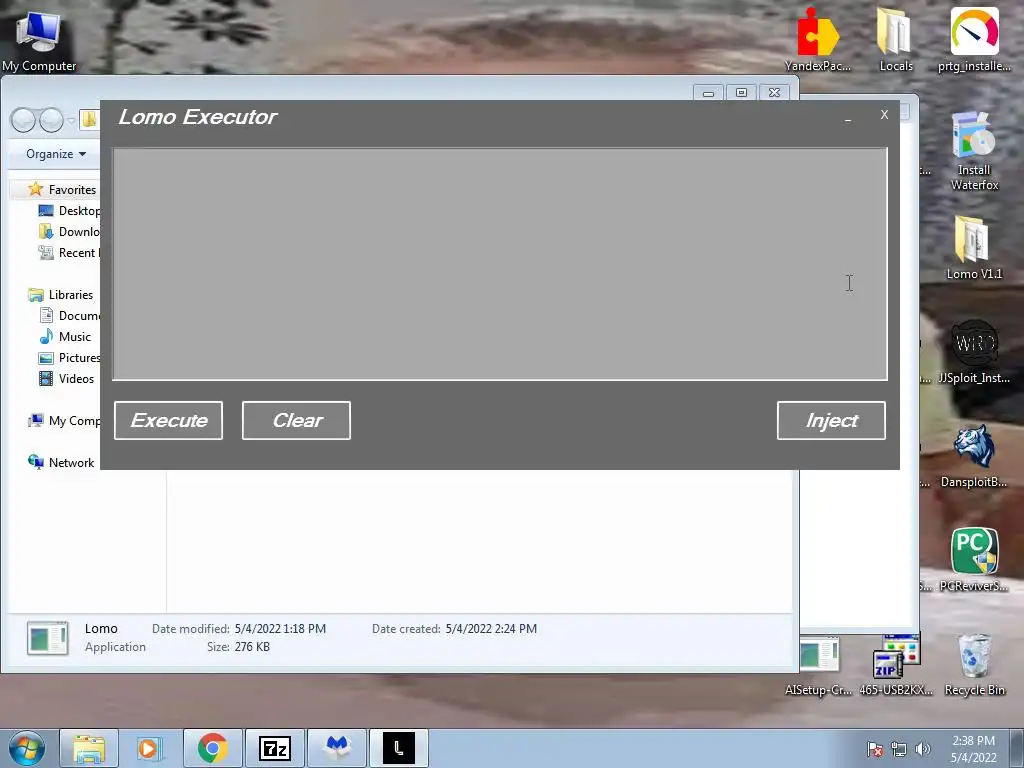The width and height of the screenshot is (1024, 768).
Task: Select the Install Waterfox desktop icon
Action: point(974,152)
